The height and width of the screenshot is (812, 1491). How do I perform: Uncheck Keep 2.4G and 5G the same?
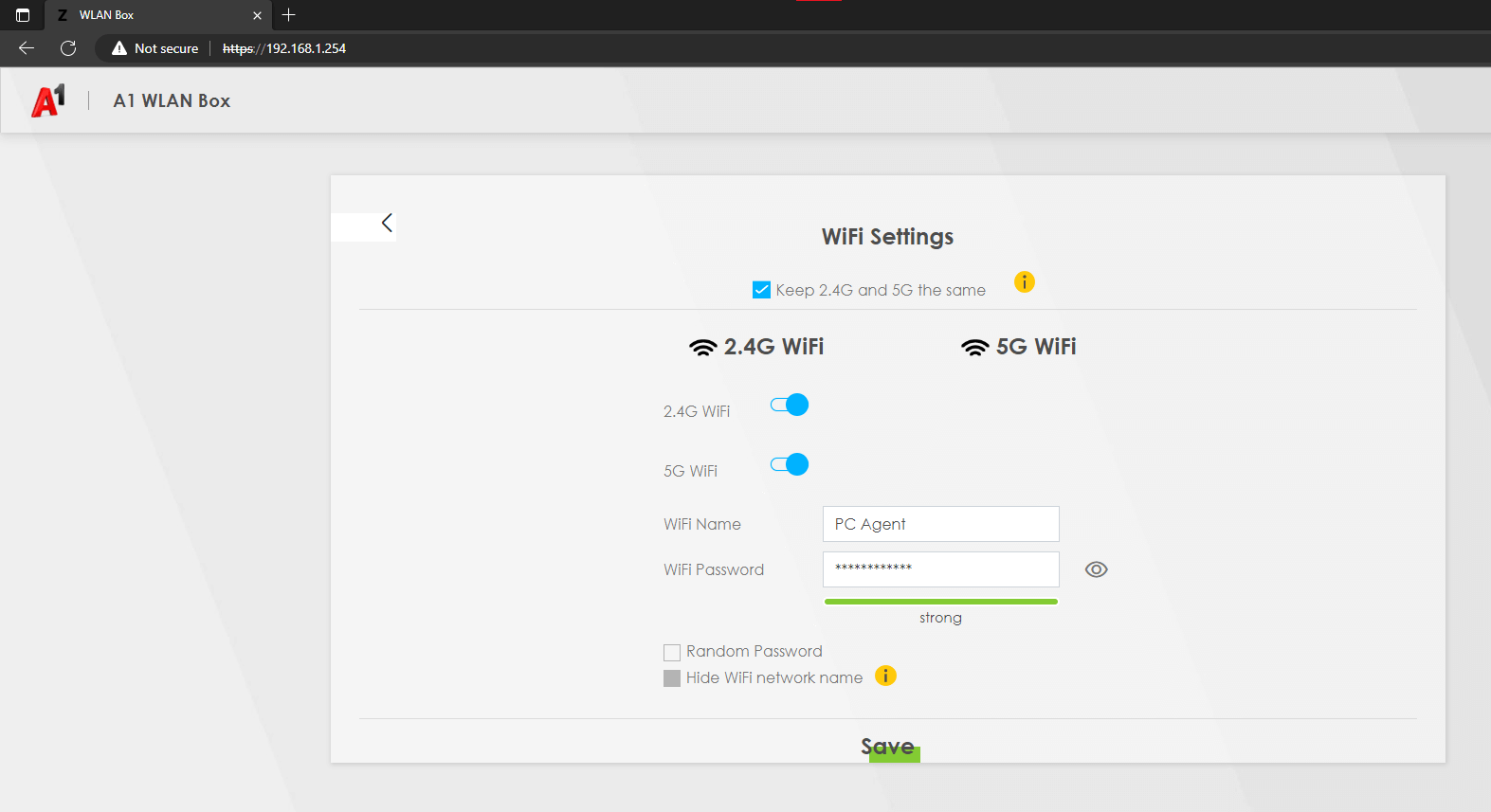coord(761,290)
